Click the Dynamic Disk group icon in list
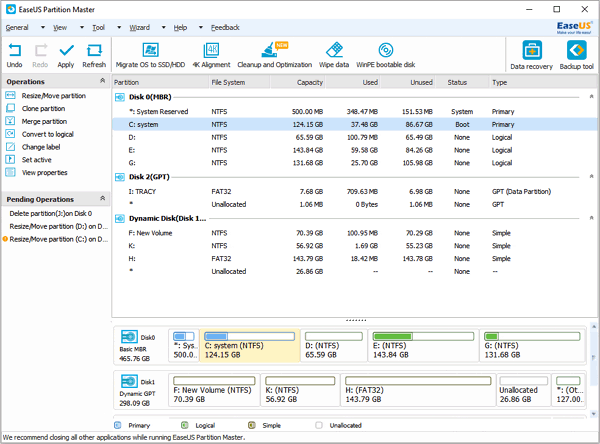The image size is (600, 444). pyautogui.click(x=120, y=219)
